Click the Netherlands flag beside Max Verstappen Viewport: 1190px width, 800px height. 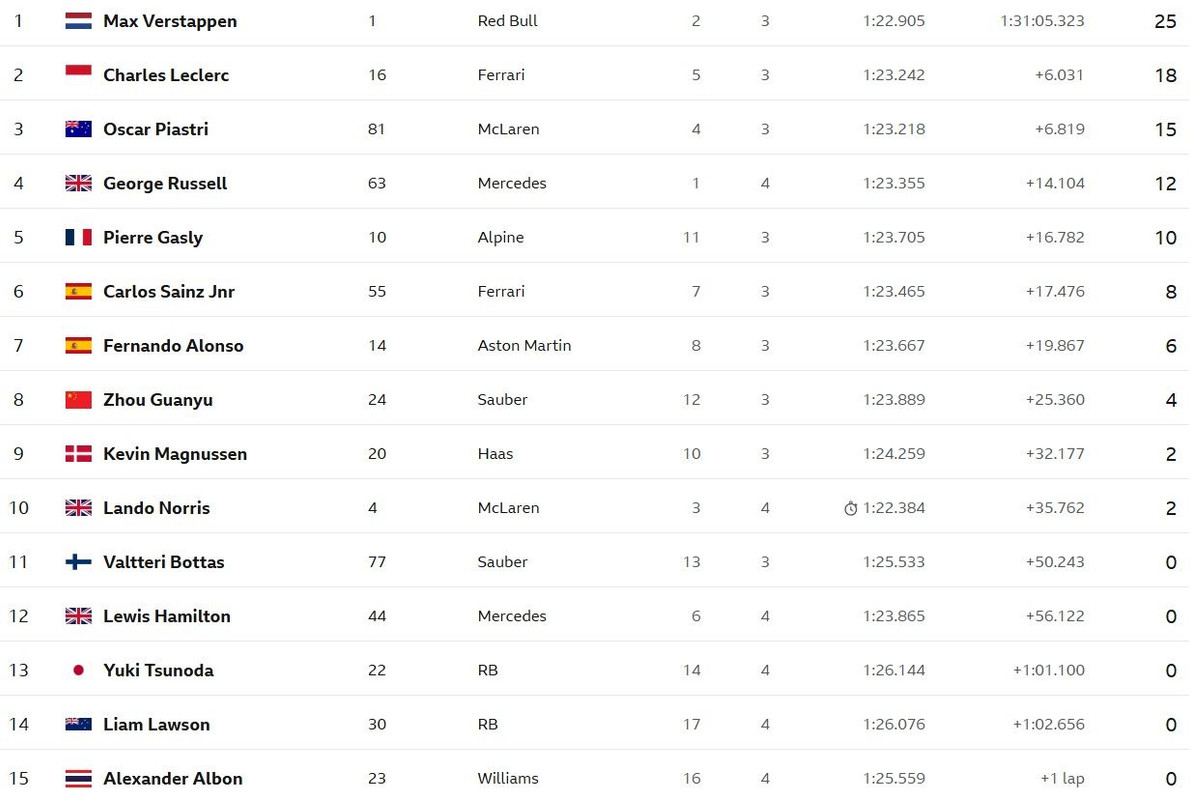click(x=78, y=21)
